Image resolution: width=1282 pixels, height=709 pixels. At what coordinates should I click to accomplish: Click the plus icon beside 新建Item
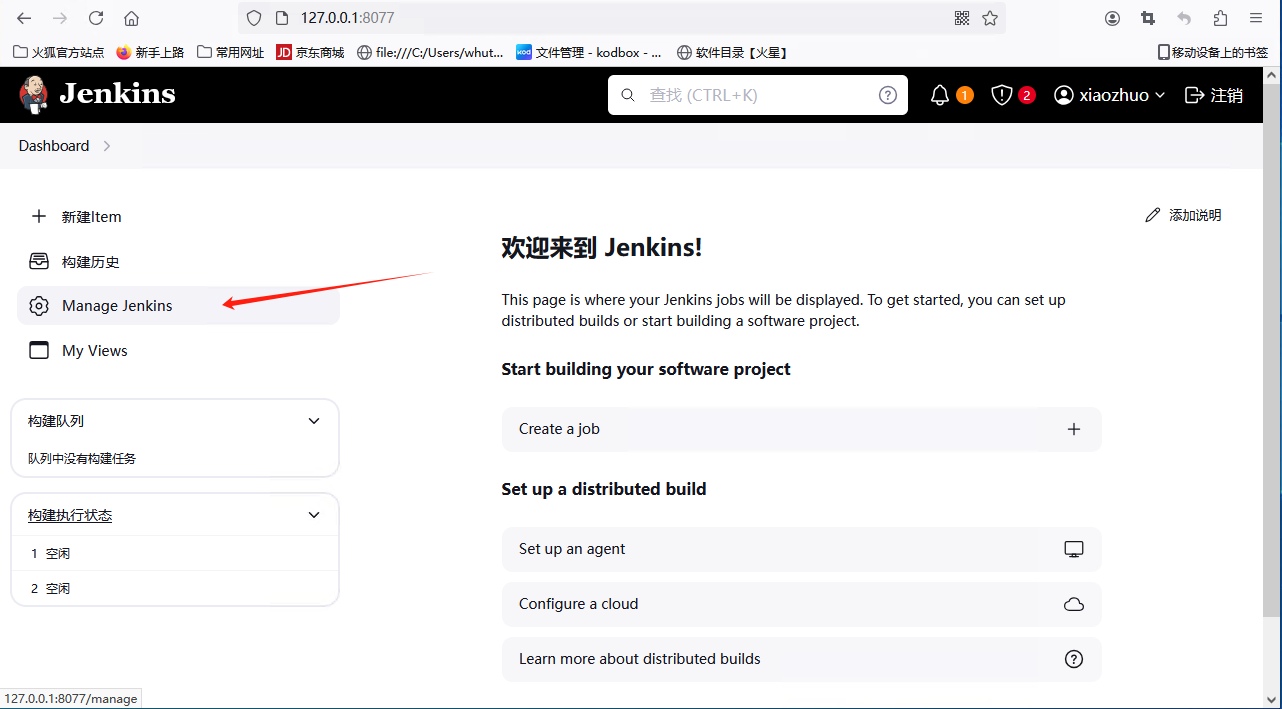pyautogui.click(x=39, y=217)
